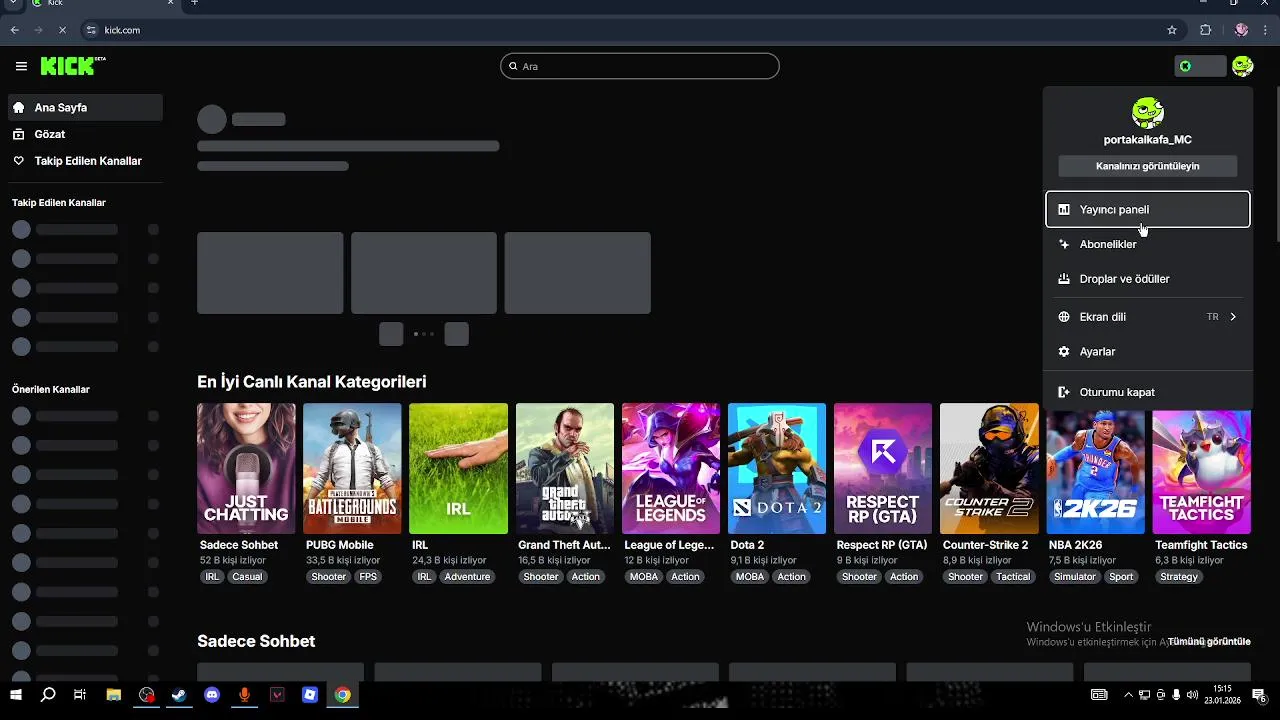Click the Gözat browse icon
Viewport: 1280px width, 720px height.
(18, 134)
